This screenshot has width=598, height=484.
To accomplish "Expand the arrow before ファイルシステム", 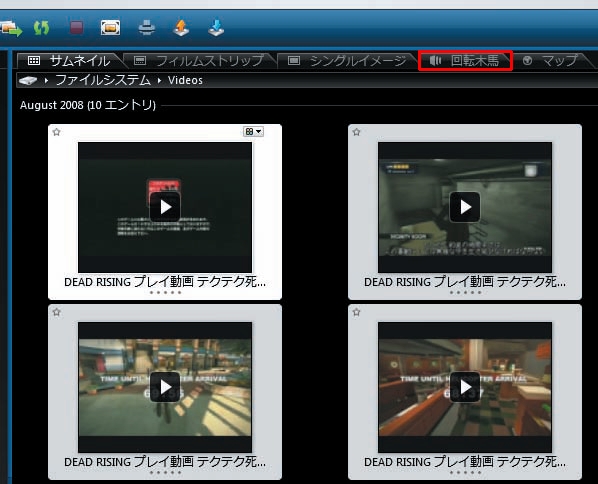I will pos(46,80).
